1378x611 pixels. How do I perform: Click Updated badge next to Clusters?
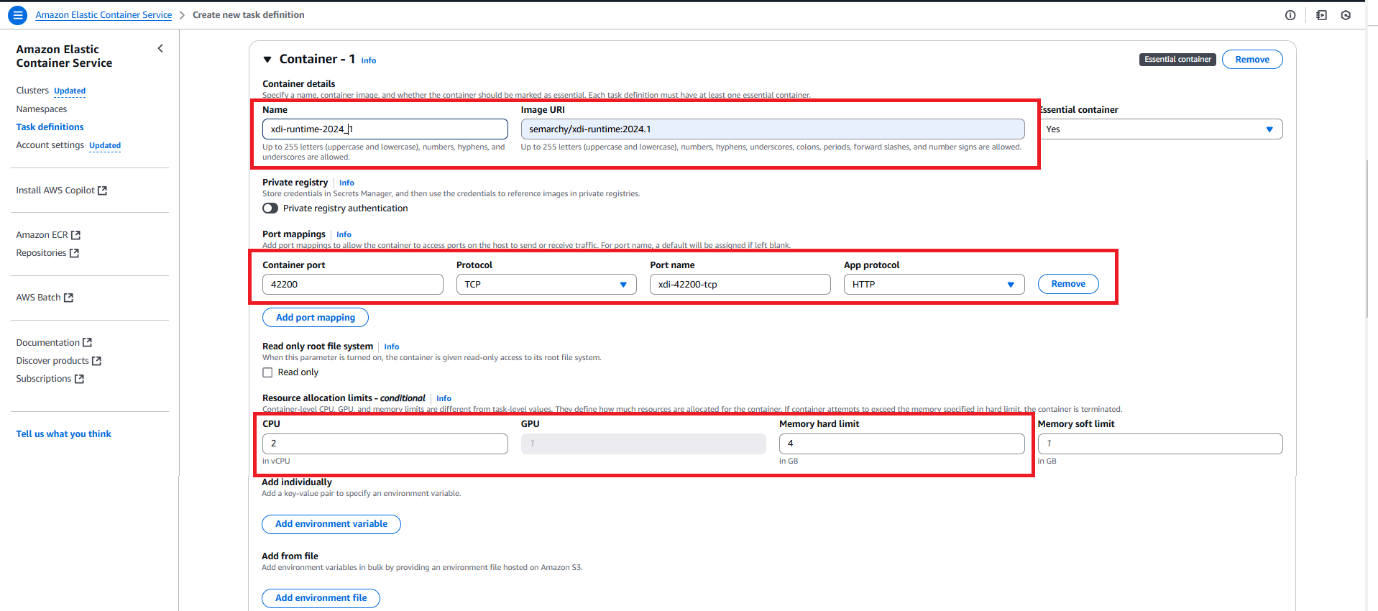click(x=70, y=91)
